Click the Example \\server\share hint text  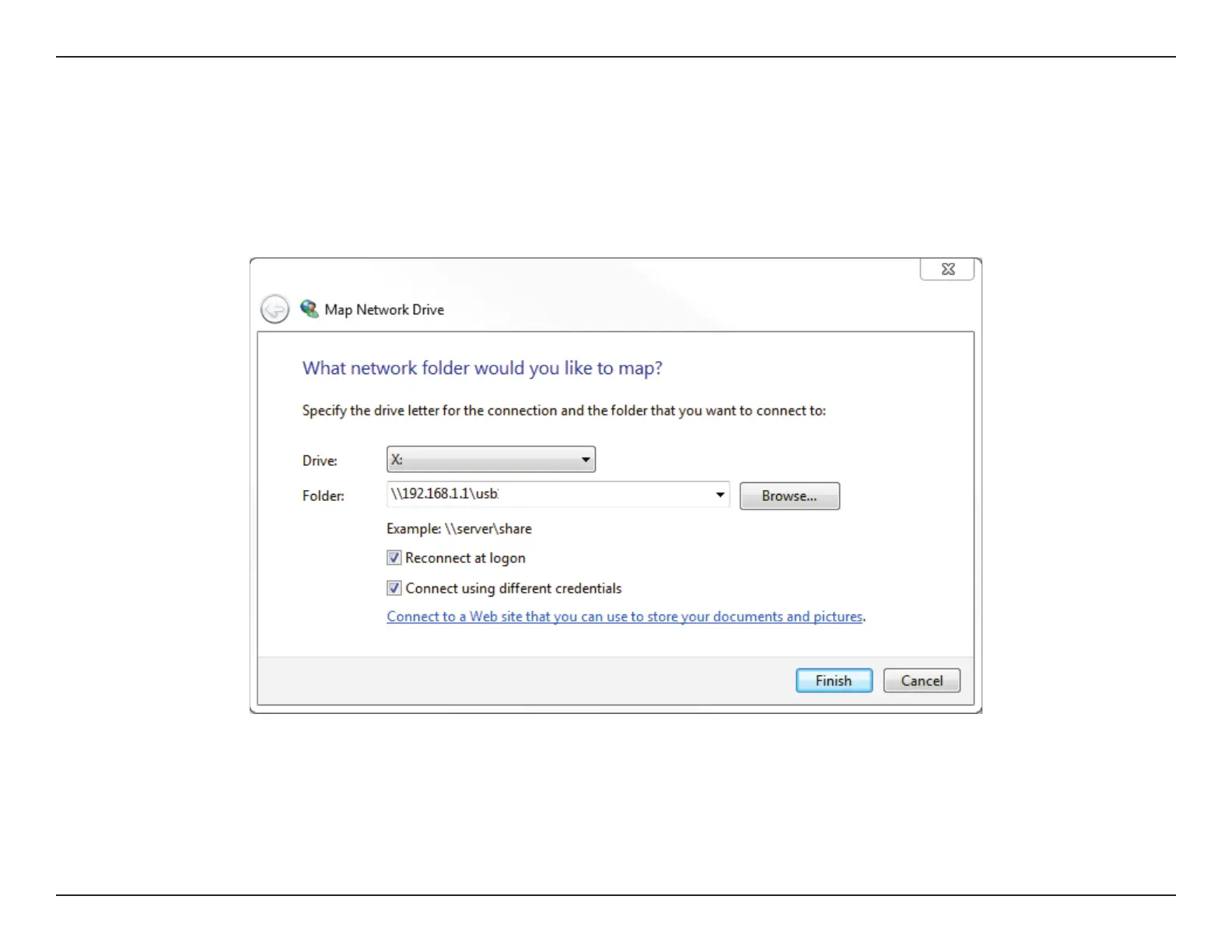[459, 529]
